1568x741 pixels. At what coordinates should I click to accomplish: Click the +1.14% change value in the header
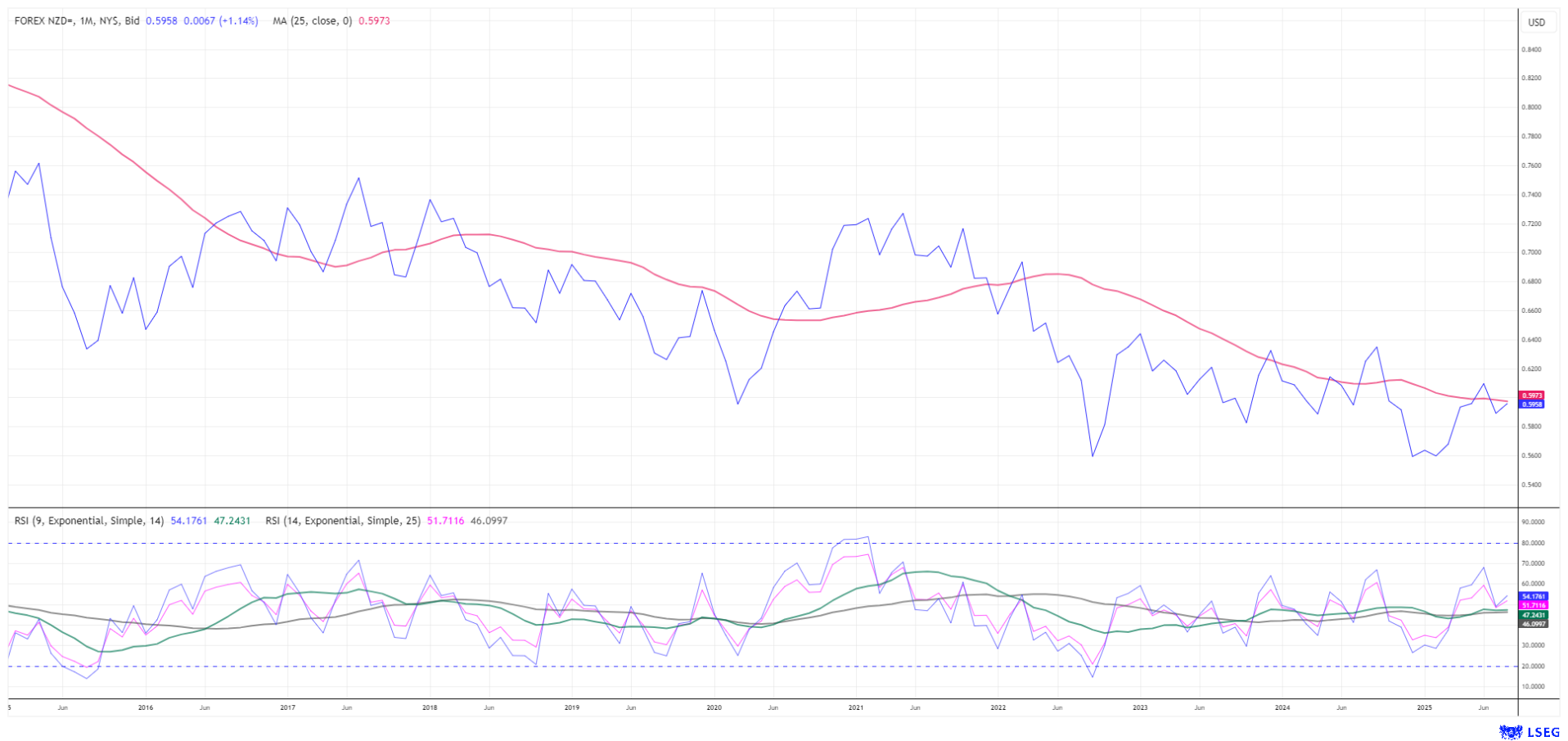(x=239, y=21)
